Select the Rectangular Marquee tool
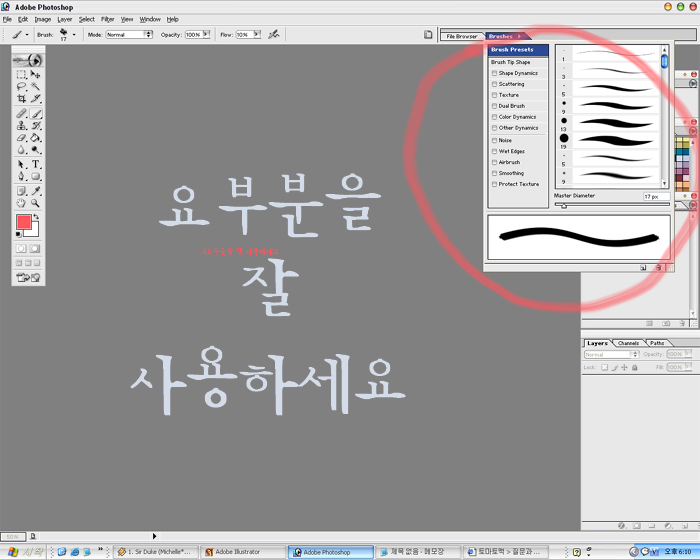 click(x=22, y=74)
